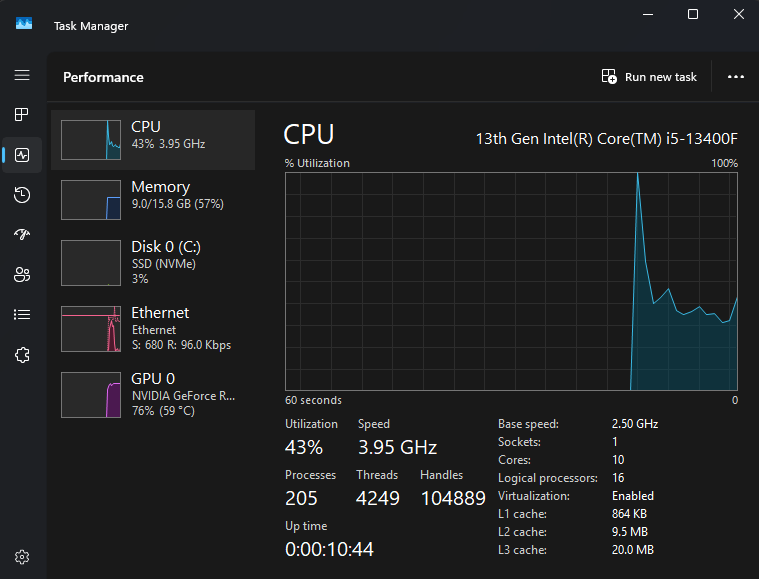Select the GPU 0 performance entry
Viewport: 759px width, 579px height.
point(153,394)
